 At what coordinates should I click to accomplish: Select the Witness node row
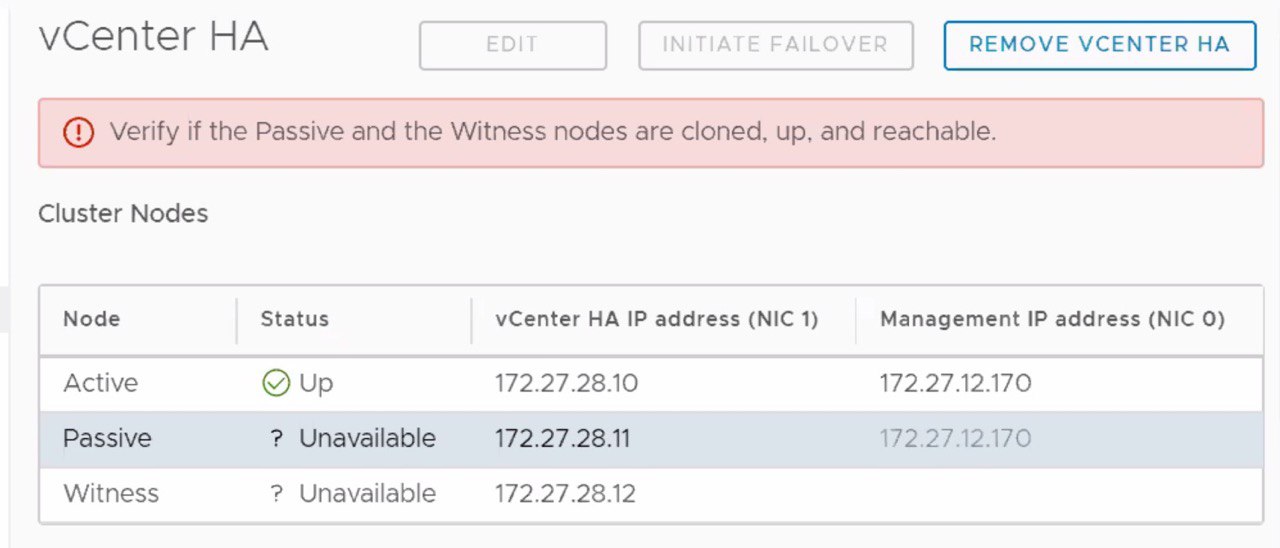point(651,494)
